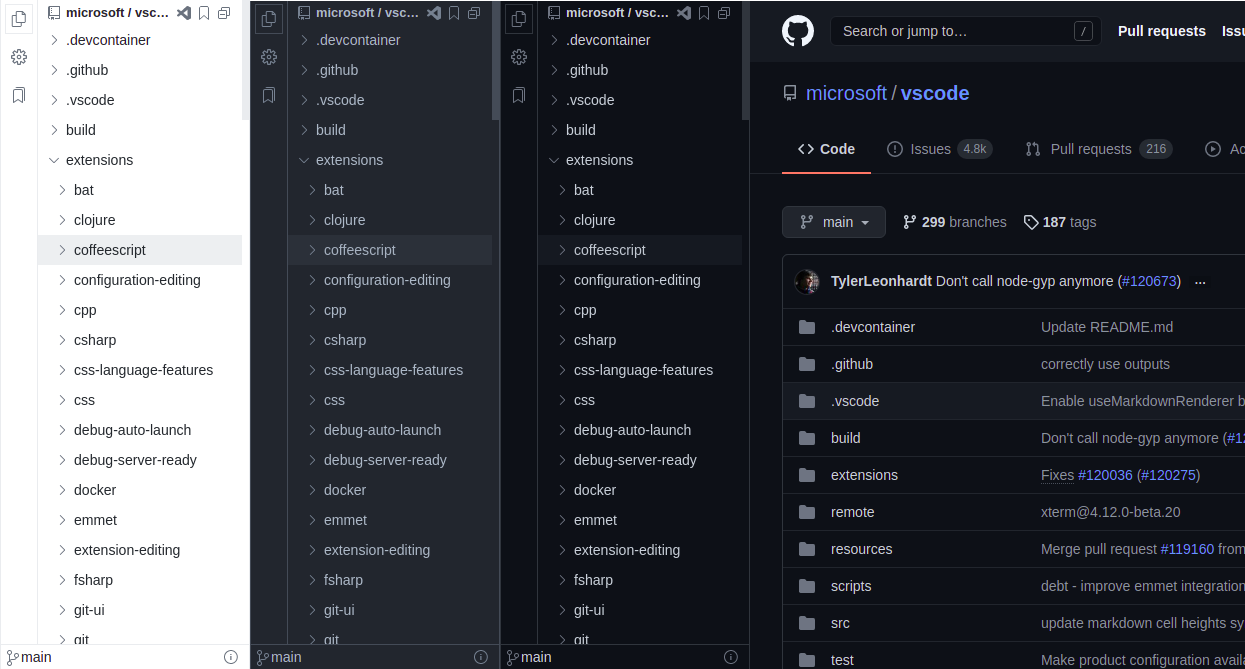Open the main branch selector dropdown
The height and width of the screenshot is (669, 1245).
pyautogui.click(x=834, y=222)
